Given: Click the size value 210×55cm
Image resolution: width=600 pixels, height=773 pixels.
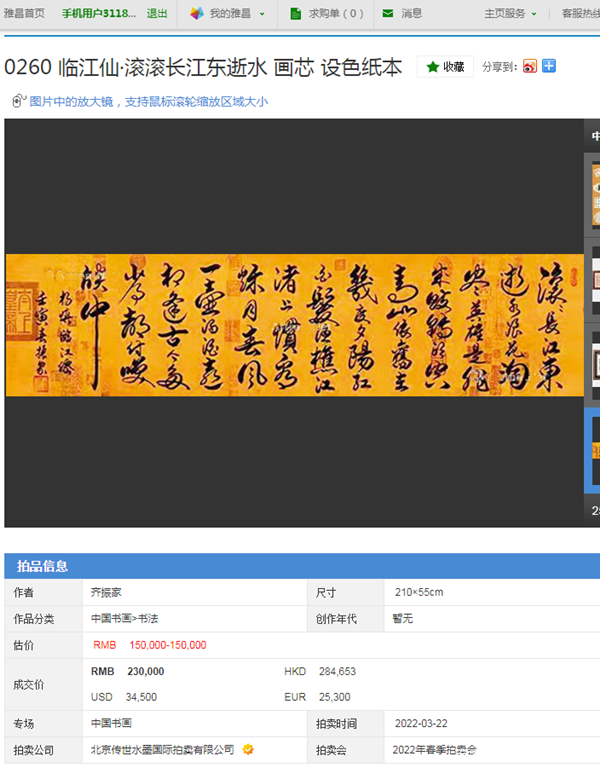Looking at the screenshot, I should (419, 592).
